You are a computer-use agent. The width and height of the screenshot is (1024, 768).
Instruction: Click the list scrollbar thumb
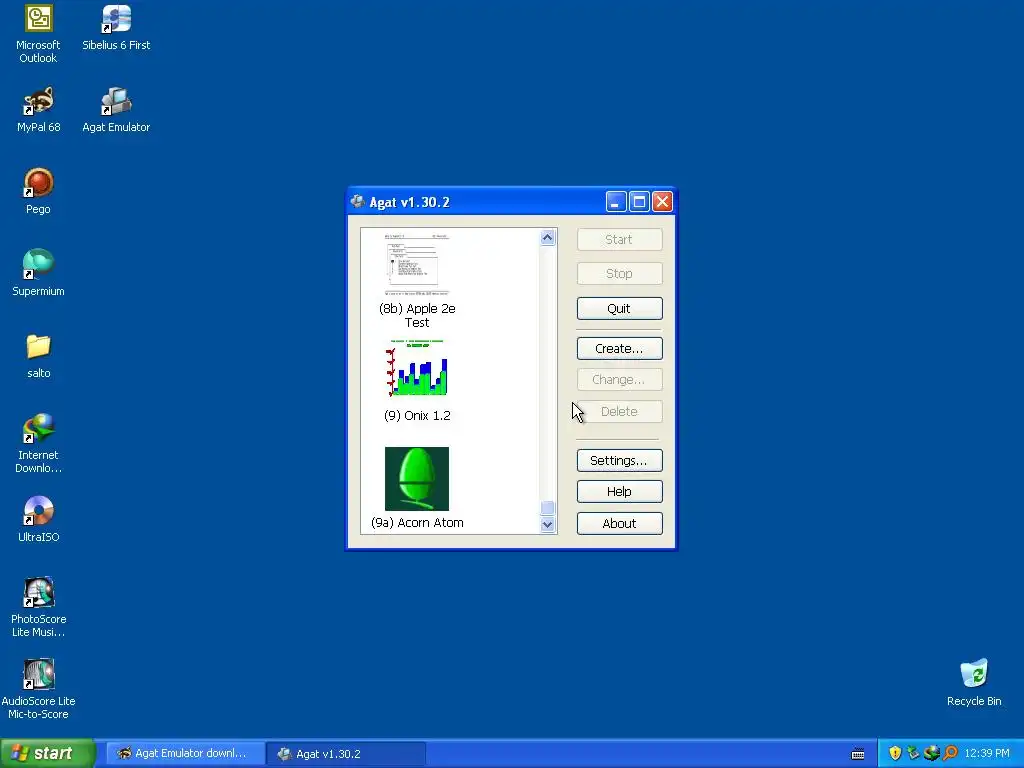[x=547, y=508]
